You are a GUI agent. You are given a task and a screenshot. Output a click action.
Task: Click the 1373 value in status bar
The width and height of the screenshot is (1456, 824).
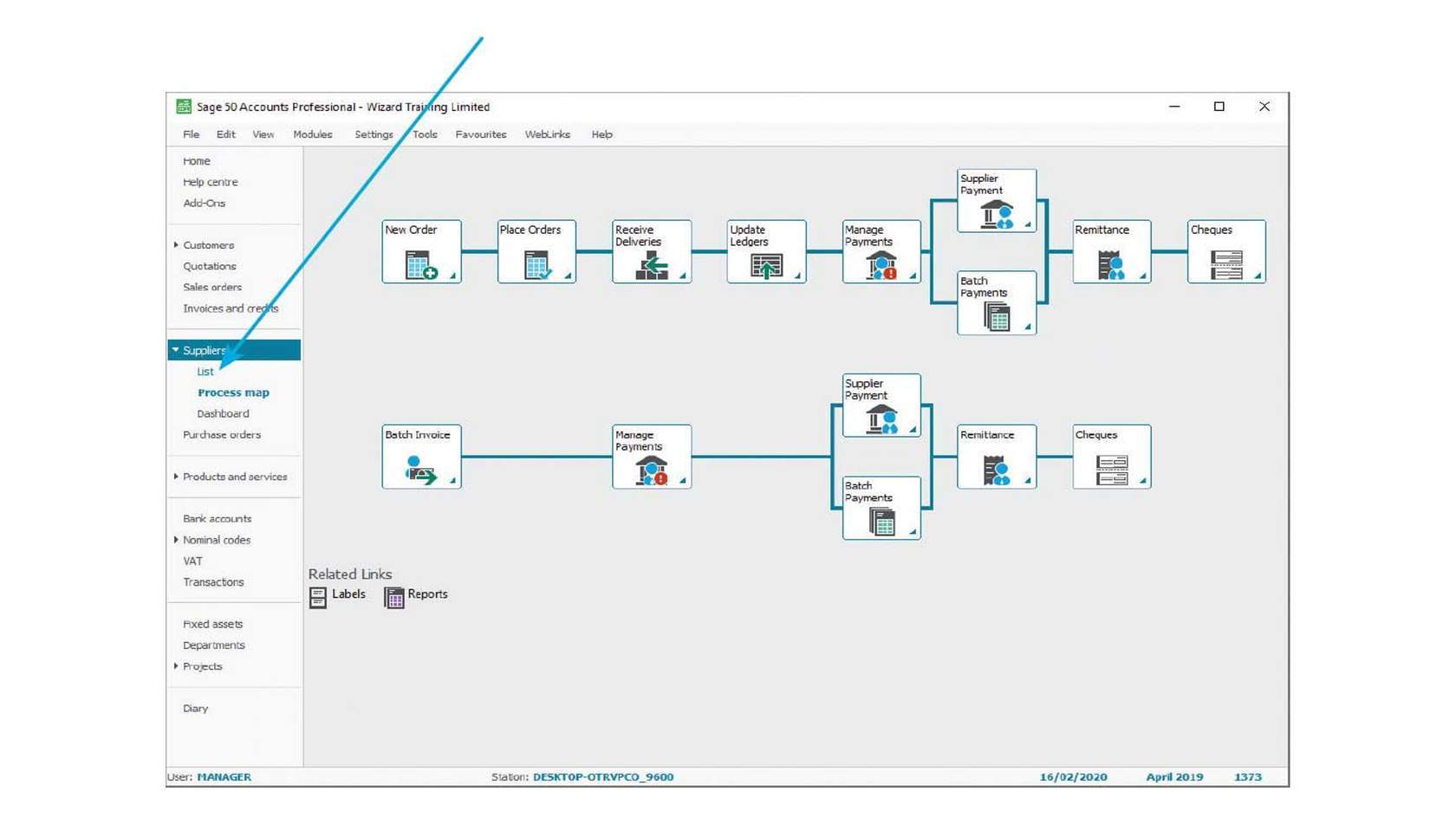(x=1248, y=777)
